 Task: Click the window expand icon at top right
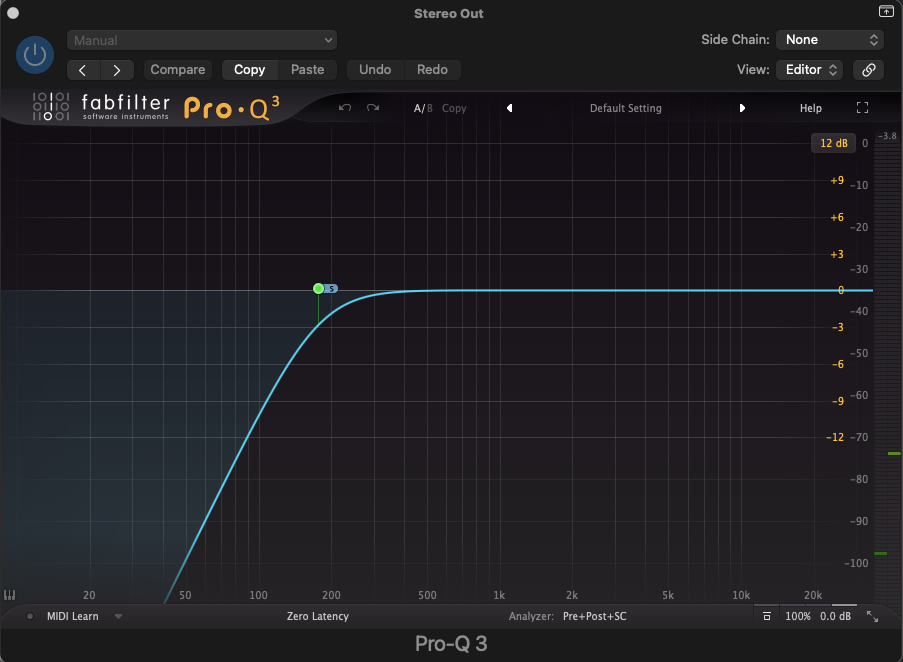[x=886, y=11]
